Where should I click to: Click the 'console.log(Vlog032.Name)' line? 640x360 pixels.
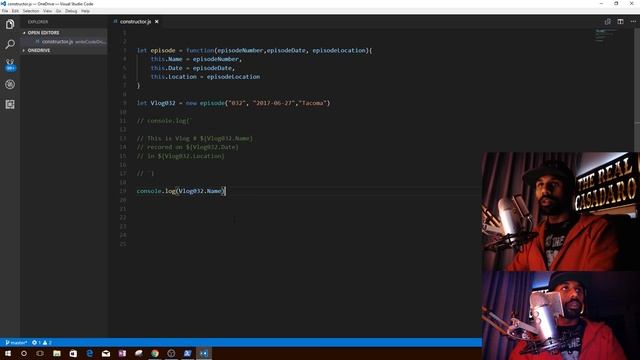[x=181, y=191]
